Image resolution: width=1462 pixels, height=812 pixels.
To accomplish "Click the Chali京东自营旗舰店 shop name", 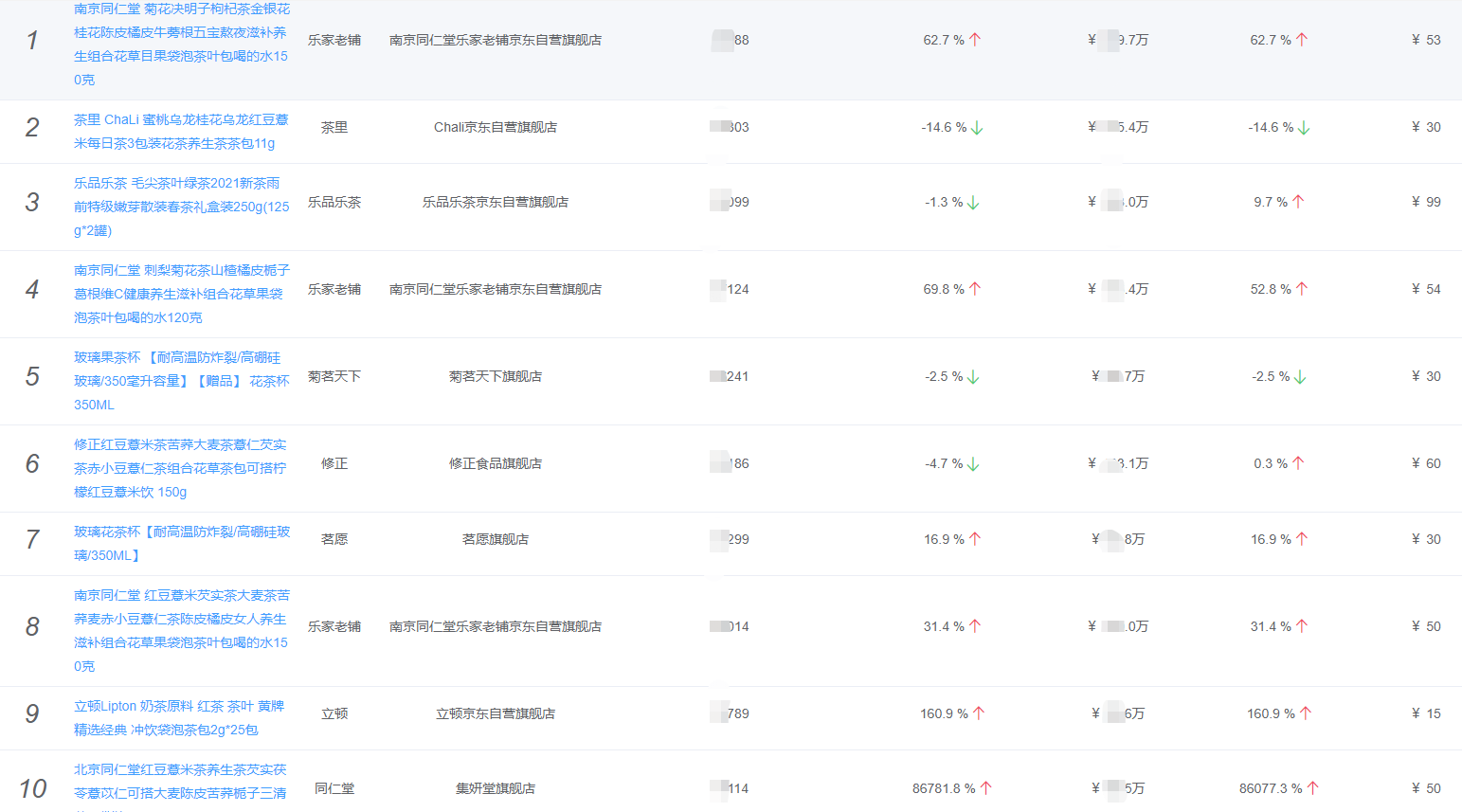I will [x=496, y=127].
